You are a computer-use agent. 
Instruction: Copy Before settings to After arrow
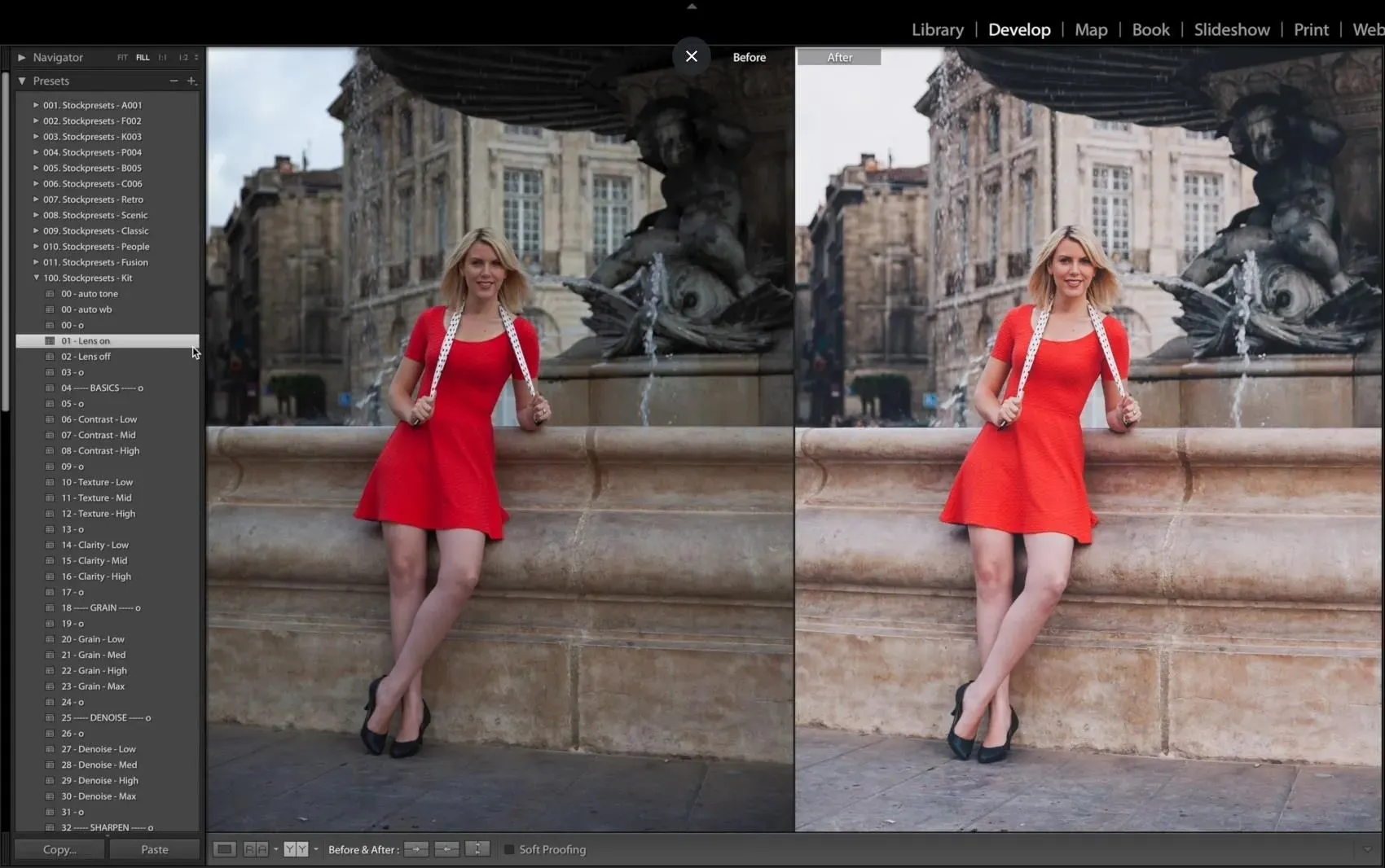point(415,849)
